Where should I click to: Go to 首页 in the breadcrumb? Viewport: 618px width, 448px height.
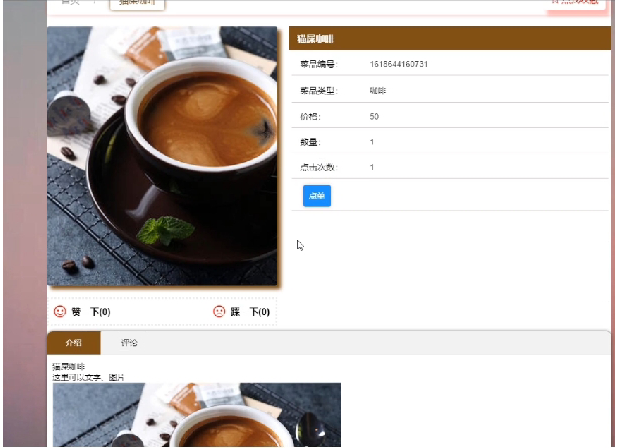(70, 3)
